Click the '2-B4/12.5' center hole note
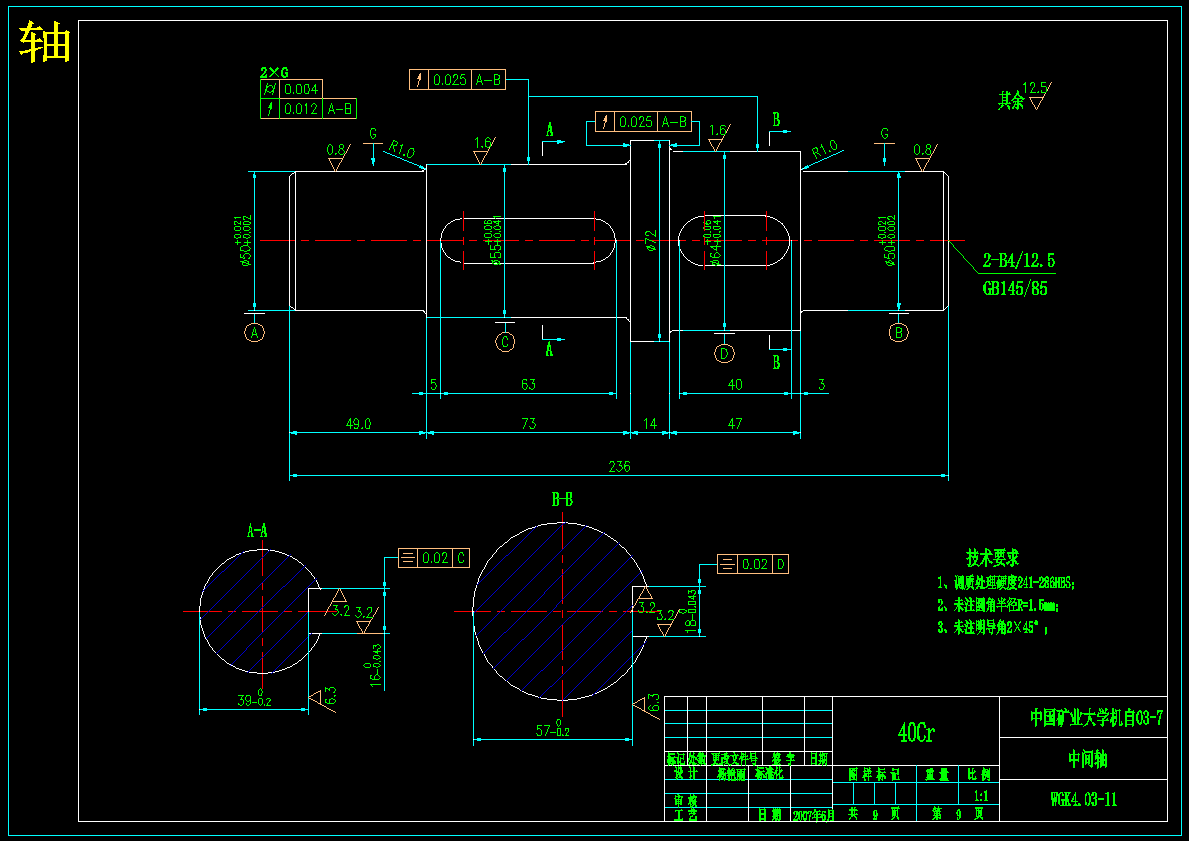 click(1018, 261)
